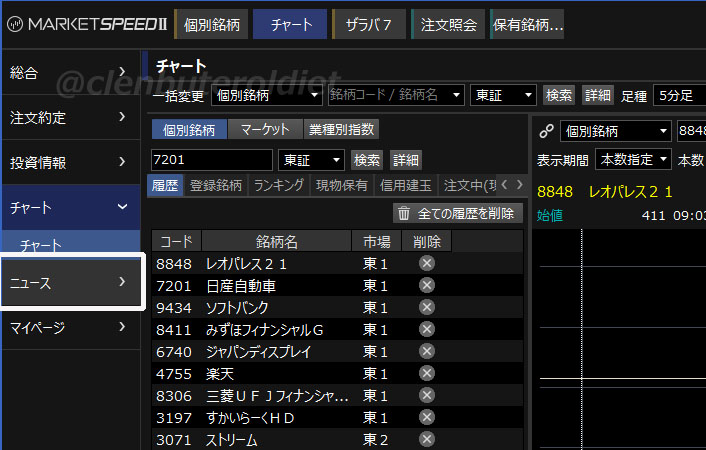Delete 7201 日産自動車 history entry
This screenshot has width=706, height=450.
pyautogui.click(x=426, y=285)
